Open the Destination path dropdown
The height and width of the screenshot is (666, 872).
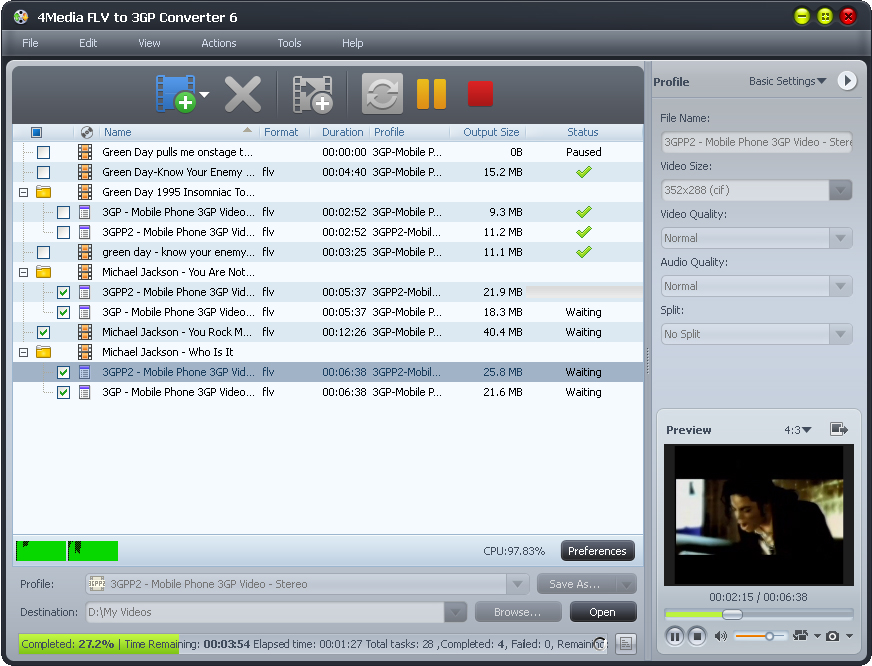coord(455,612)
